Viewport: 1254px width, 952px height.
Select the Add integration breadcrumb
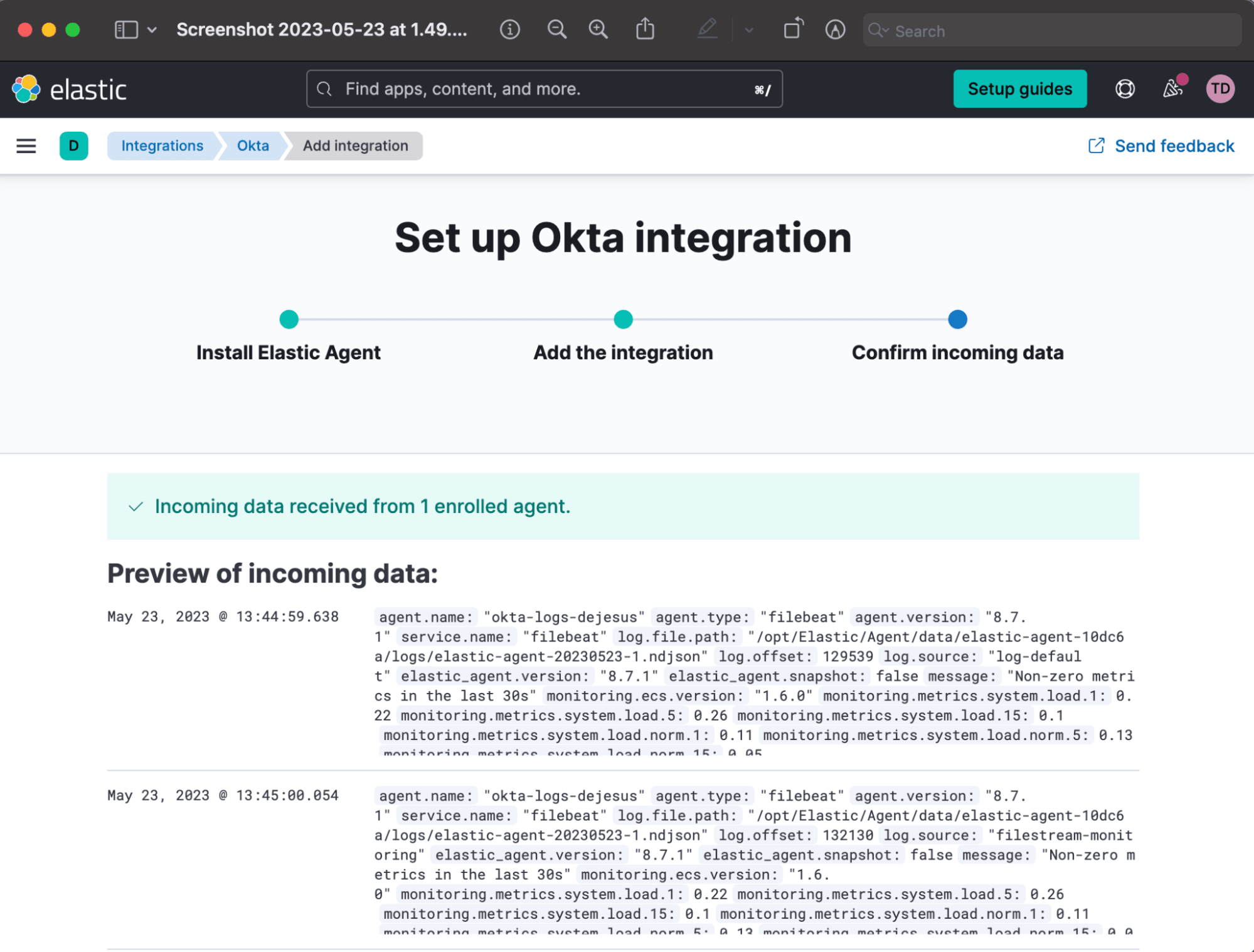(x=355, y=146)
